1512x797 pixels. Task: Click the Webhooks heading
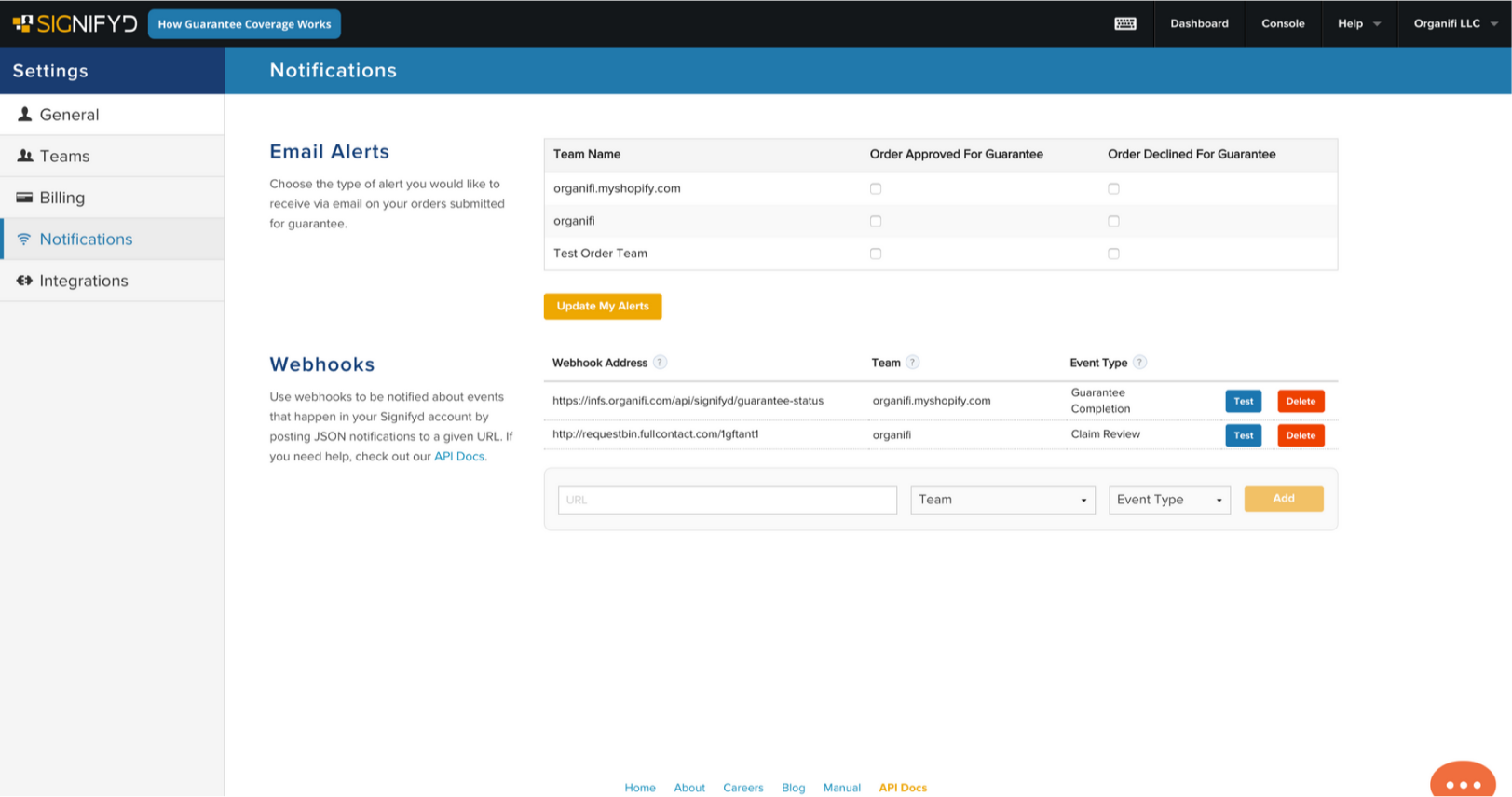point(322,364)
